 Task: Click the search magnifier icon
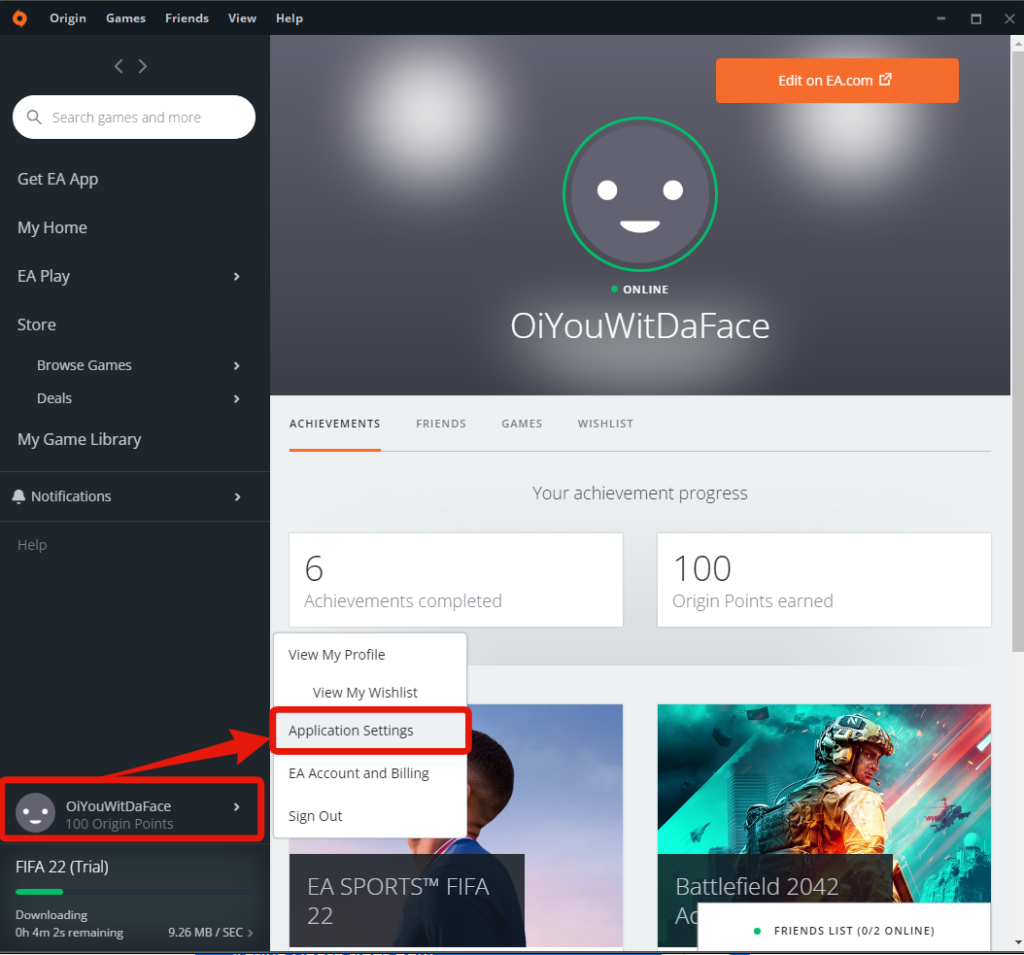pos(34,117)
